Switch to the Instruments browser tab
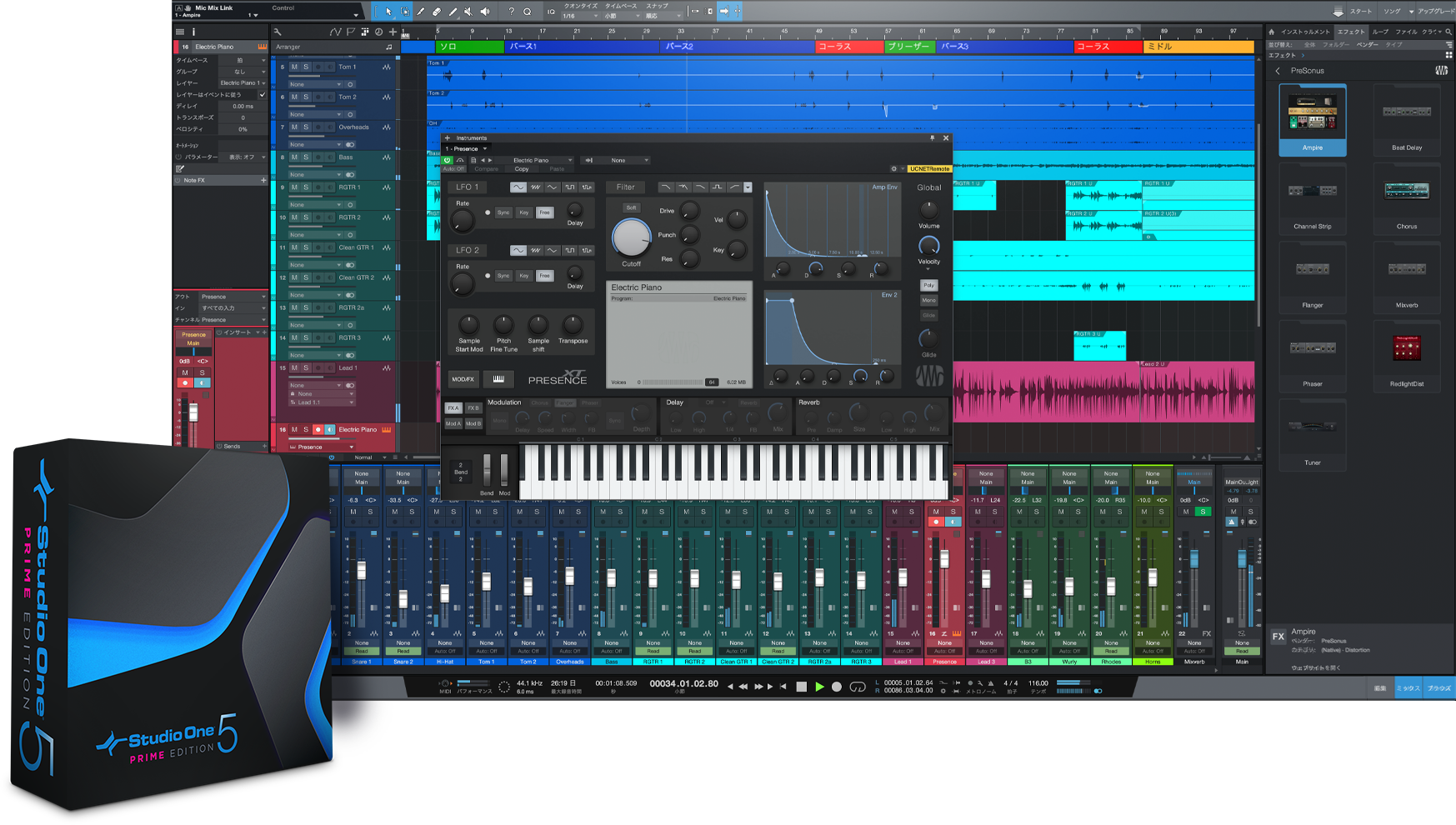This screenshot has height=825, width=1456. 1304,32
